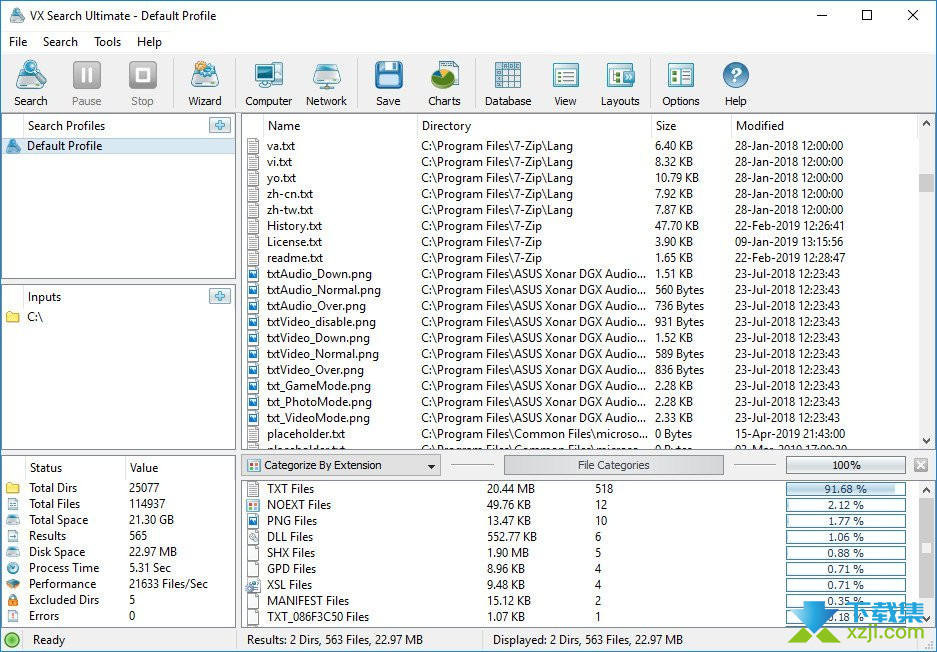Select the DLL Files category row
Viewport: 937px width, 652px height.
[x=580, y=537]
